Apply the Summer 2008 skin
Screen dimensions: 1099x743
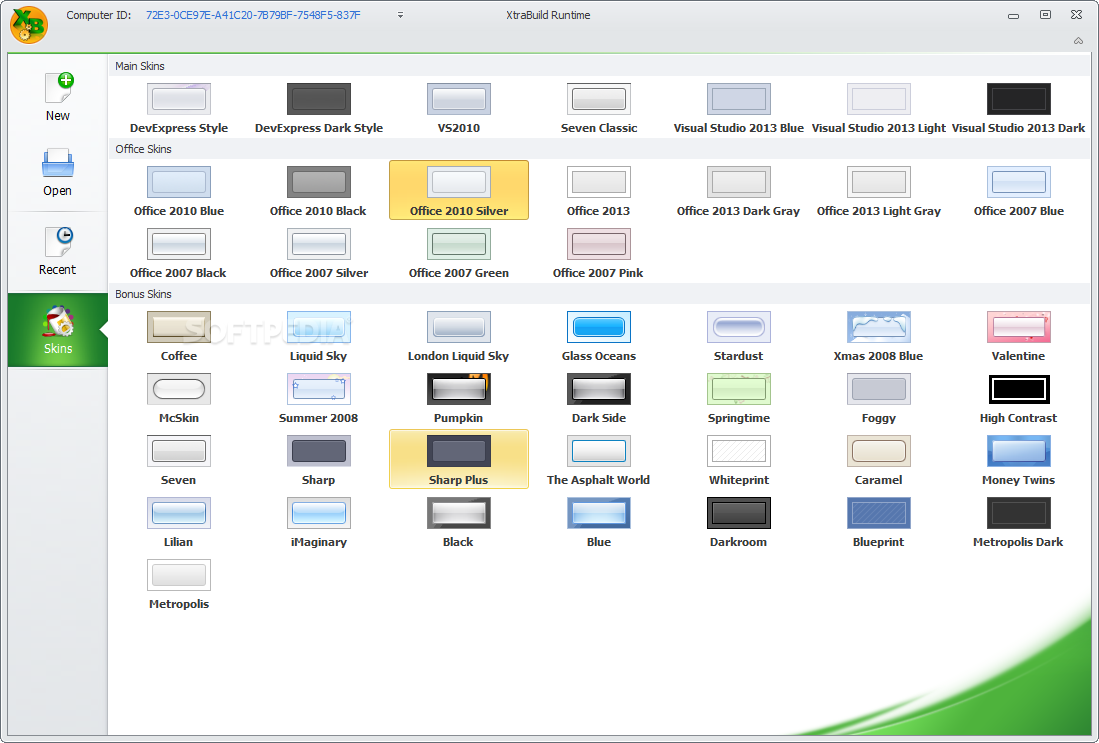pyautogui.click(x=319, y=398)
